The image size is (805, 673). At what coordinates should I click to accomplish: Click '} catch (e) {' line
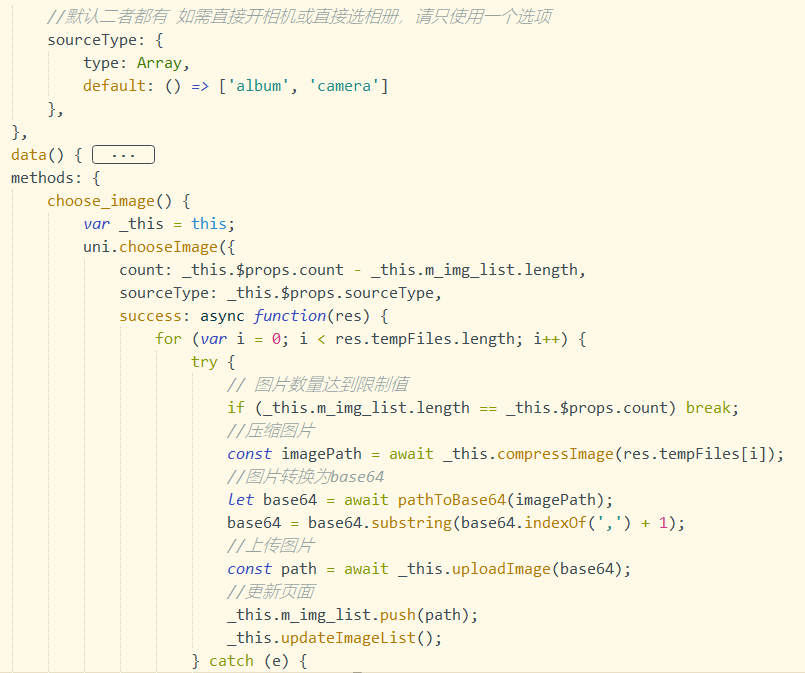(249, 661)
